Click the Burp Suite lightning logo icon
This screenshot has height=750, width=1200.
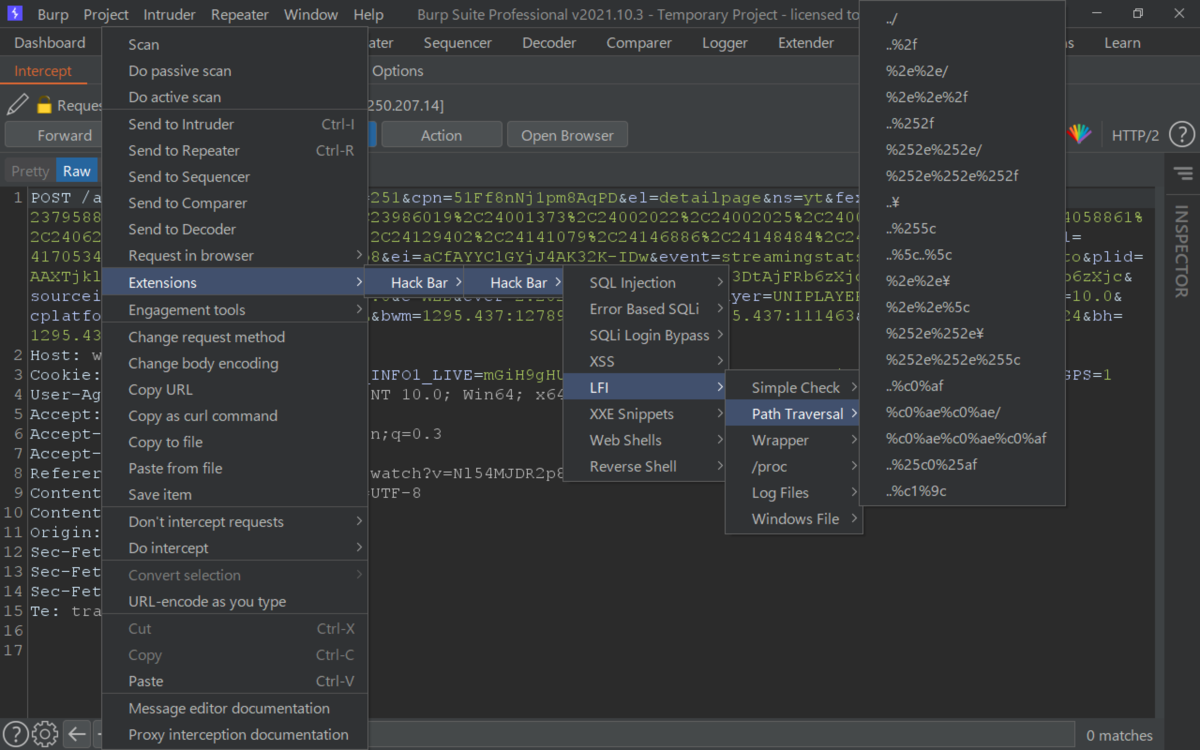click(x=15, y=14)
